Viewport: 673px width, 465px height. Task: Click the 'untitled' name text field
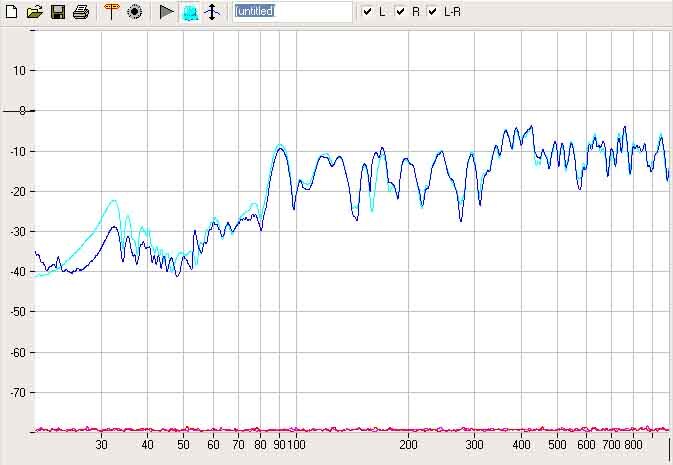pyautogui.click(x=292, y=12)
